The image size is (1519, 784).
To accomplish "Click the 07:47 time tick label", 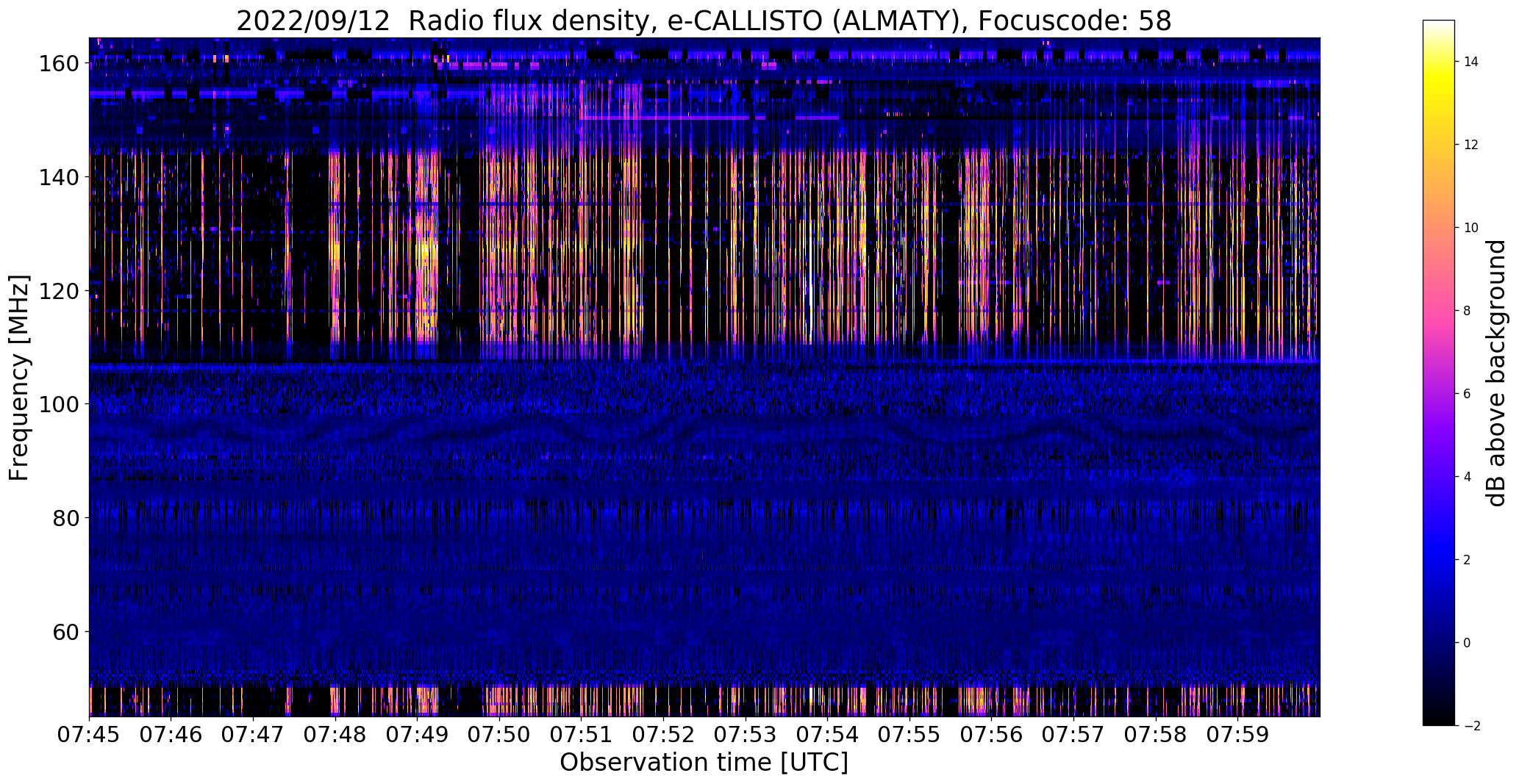I will (253, 735).
